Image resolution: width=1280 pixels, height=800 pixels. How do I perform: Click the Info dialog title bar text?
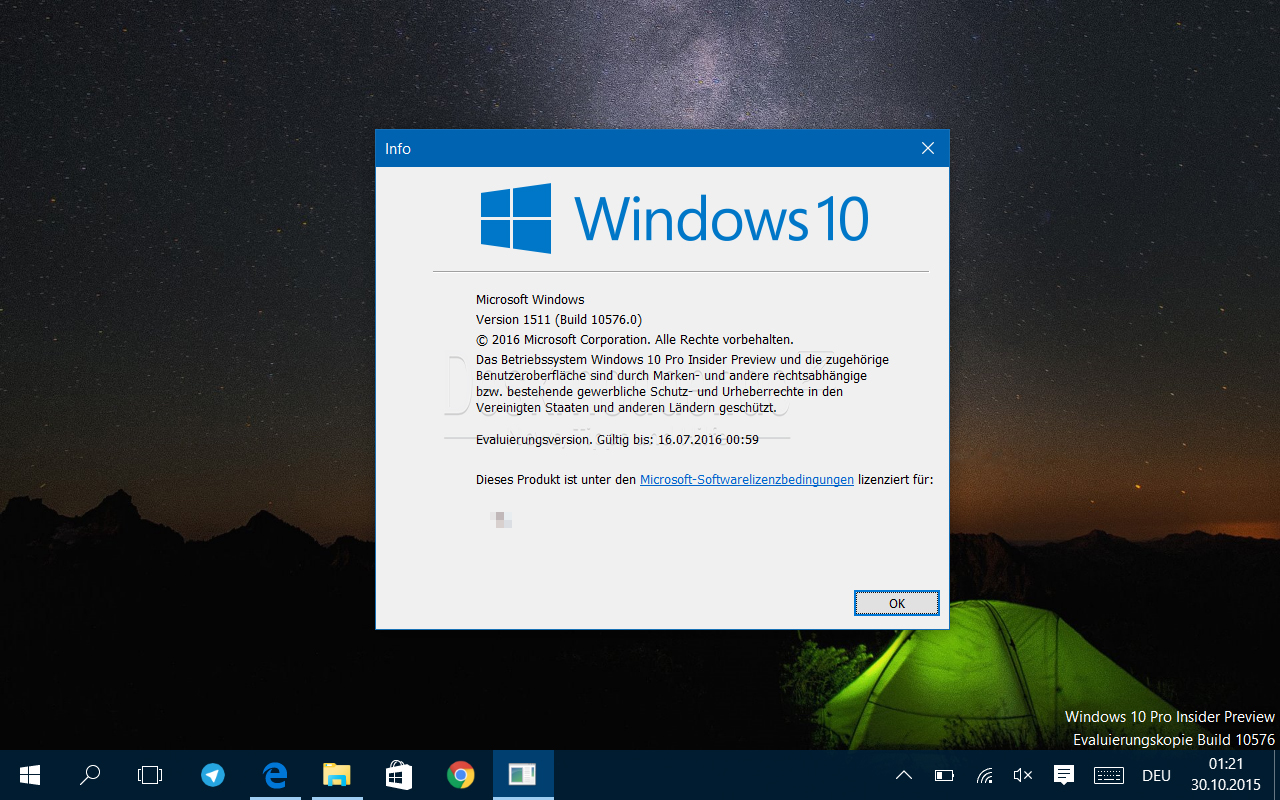click(x=398, y=148)
